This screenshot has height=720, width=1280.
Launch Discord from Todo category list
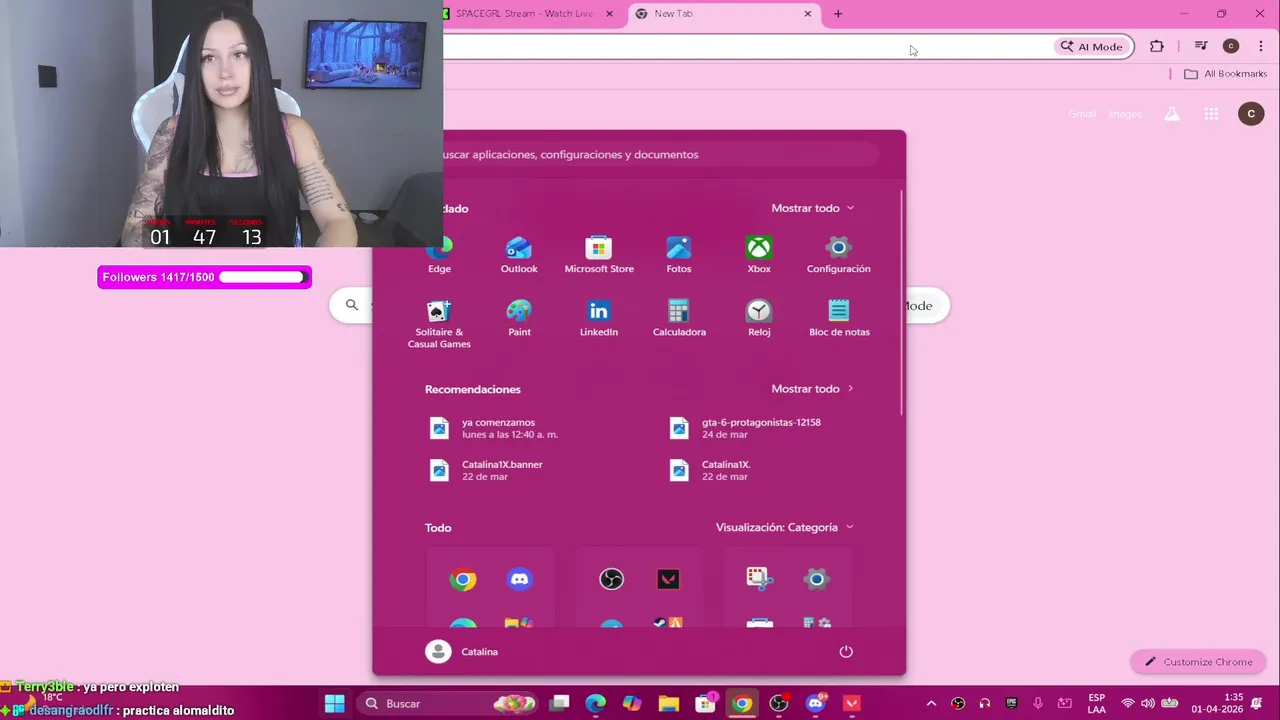(x=519, y=579)
